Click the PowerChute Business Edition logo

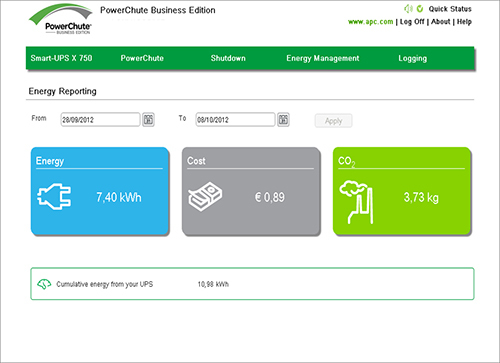pos(61,19)
